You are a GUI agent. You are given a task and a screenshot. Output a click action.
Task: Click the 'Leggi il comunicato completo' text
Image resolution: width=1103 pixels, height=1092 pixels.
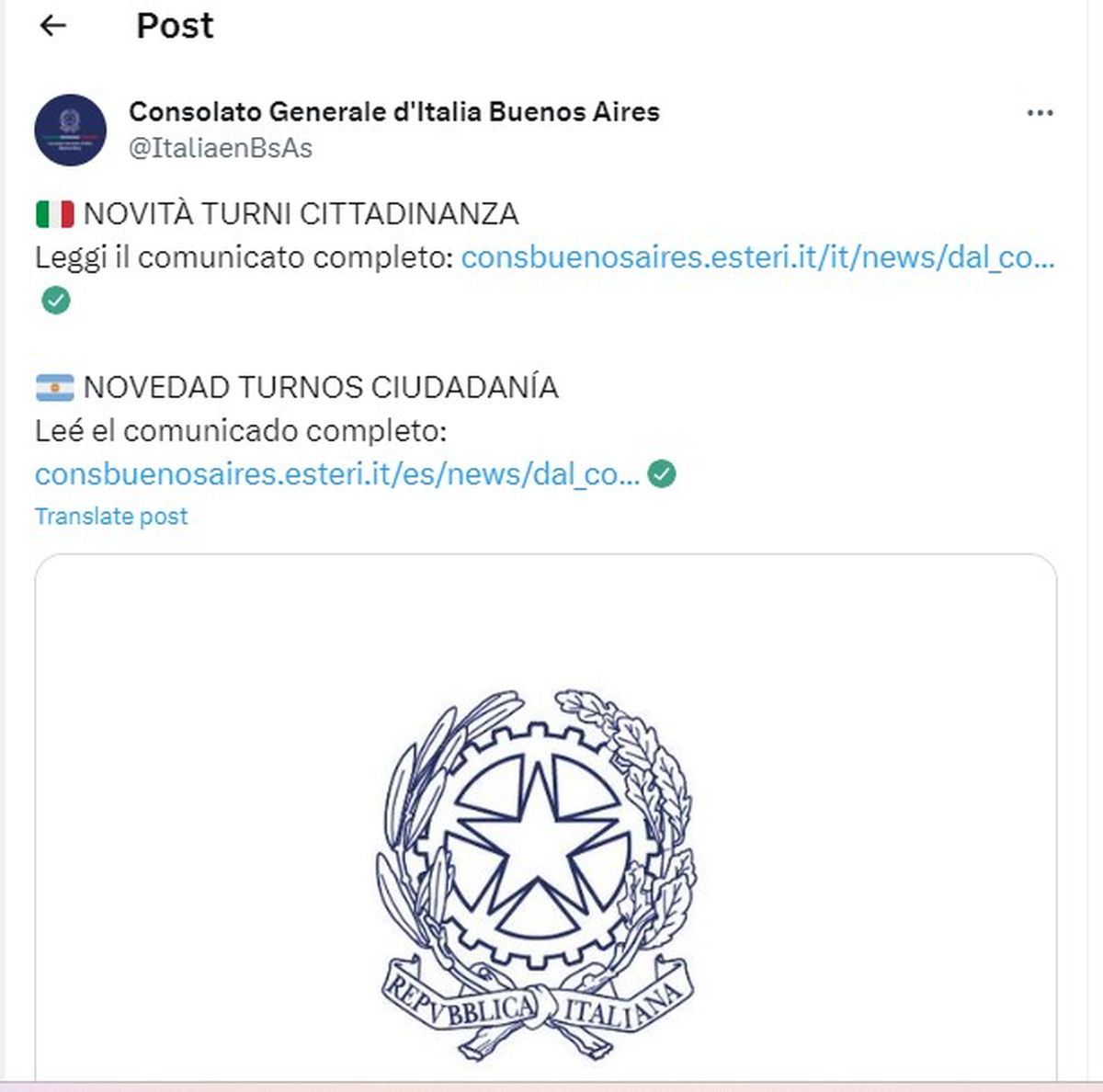tap(244, 257)
